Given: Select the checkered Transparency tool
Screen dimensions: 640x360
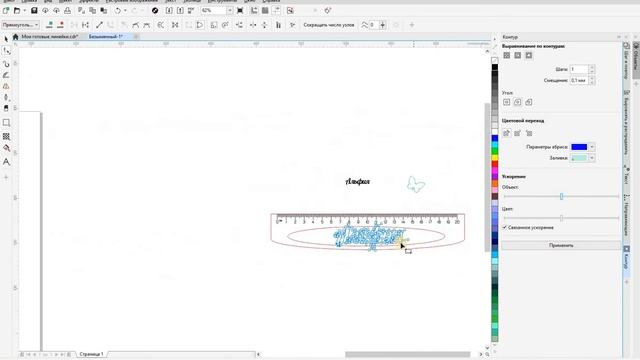Looking at the screenshot, I should (x=6, y=136).
